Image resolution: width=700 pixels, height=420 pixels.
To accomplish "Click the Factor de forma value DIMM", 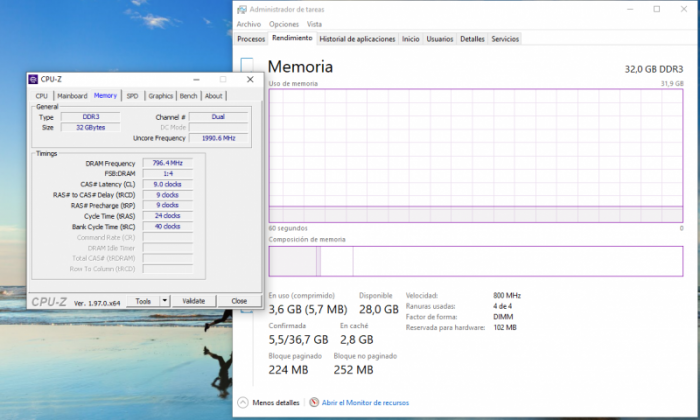I will (x=503, y=317).
